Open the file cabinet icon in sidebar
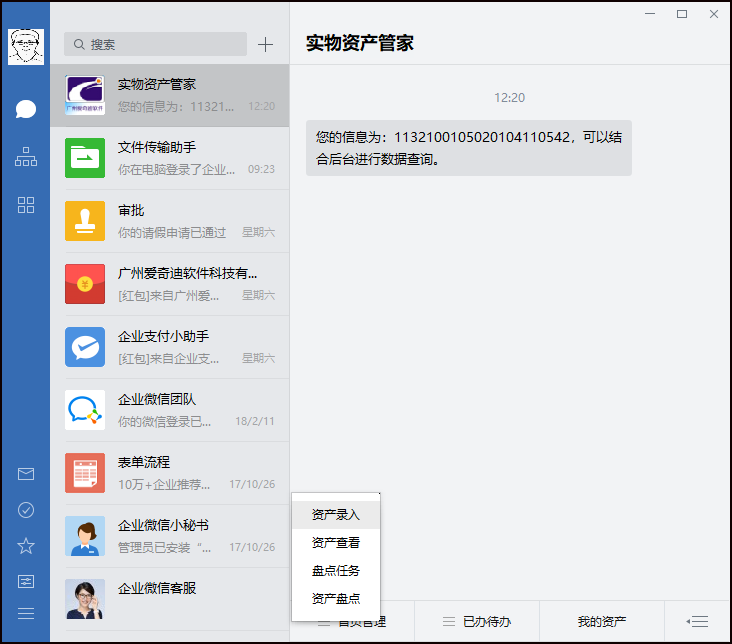732x644 pixels. pos(26,581)
